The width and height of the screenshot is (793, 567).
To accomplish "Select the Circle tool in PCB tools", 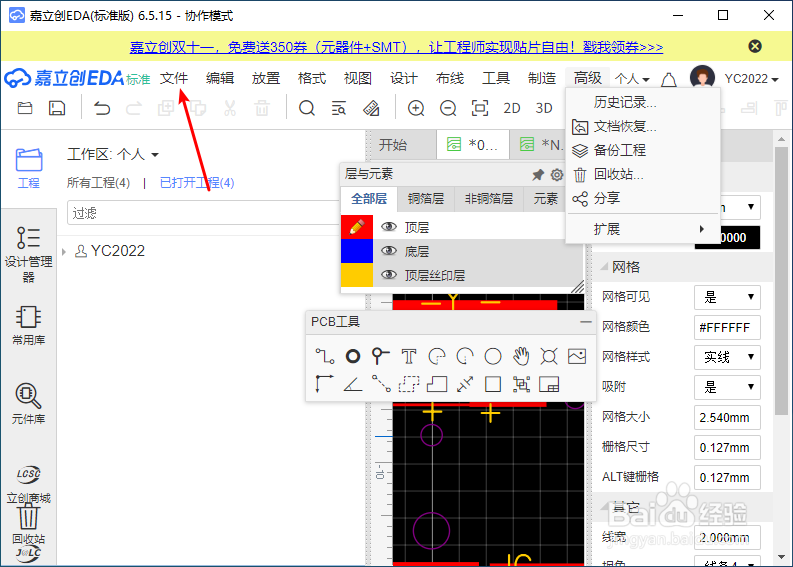I will coord(493,357).
